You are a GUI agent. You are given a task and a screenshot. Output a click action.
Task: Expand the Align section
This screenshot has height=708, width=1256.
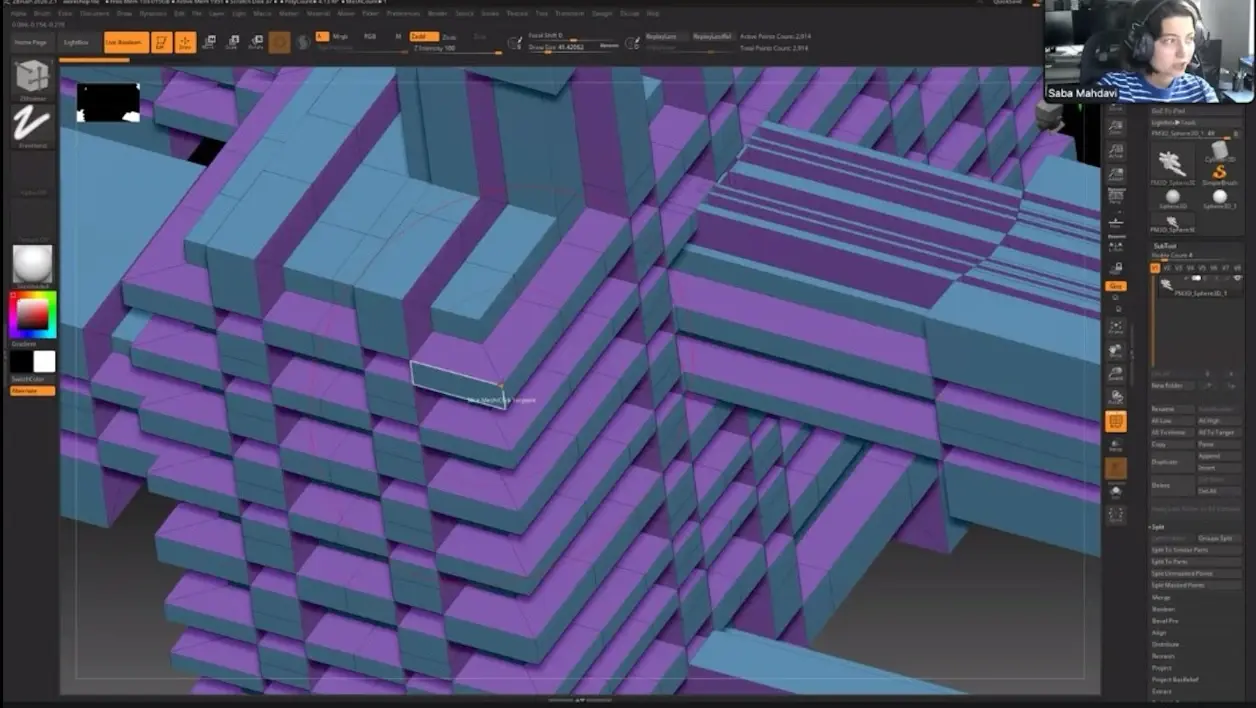tap(1159, 633)
